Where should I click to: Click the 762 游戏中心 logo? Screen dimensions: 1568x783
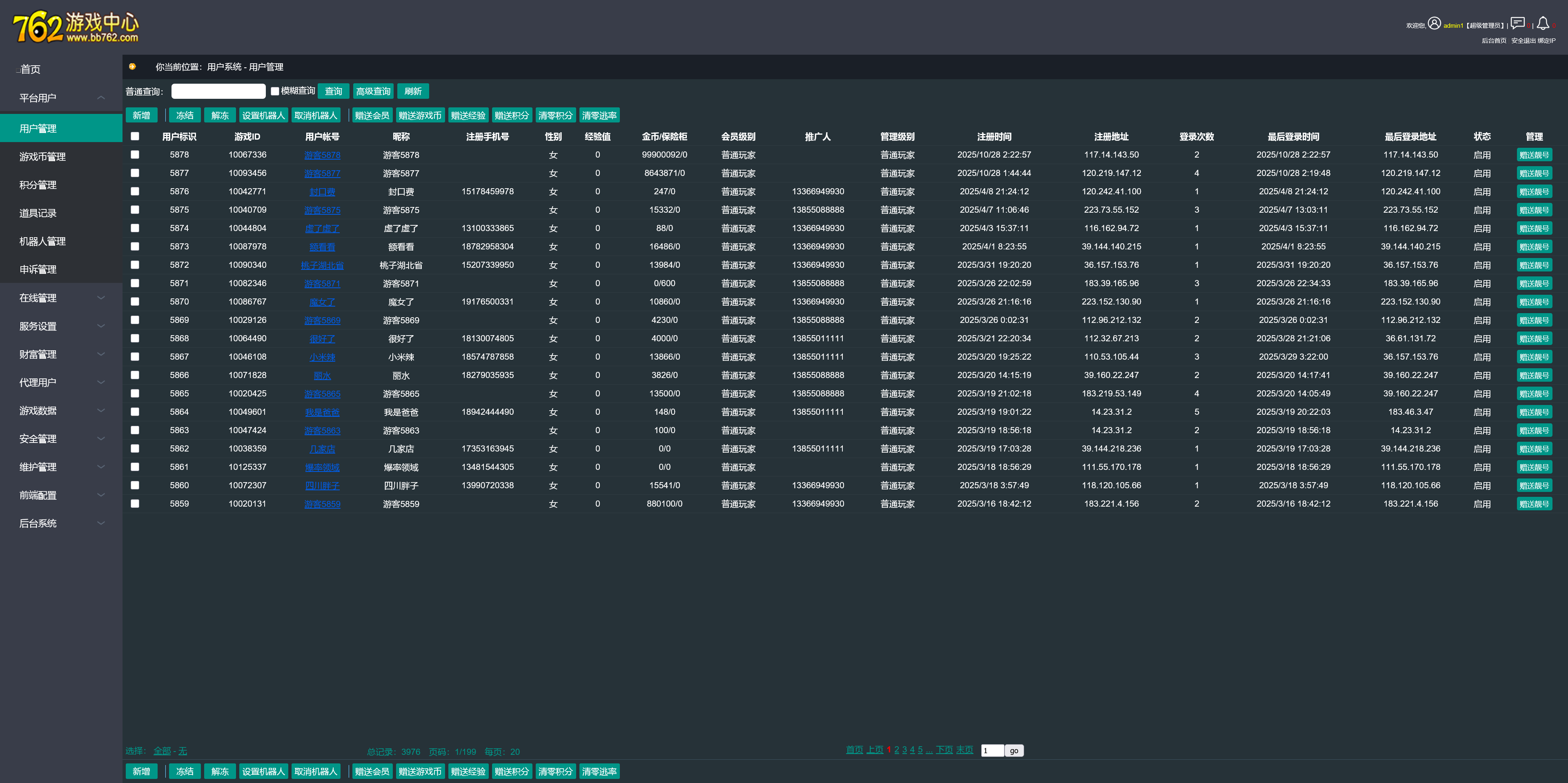tap(76, 27)
